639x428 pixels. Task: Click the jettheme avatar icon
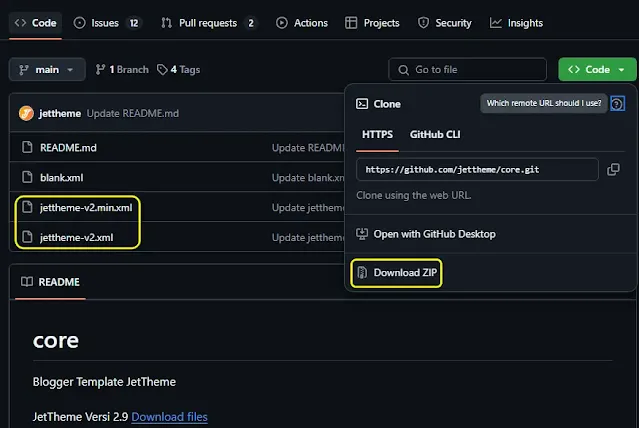point(26,113)
